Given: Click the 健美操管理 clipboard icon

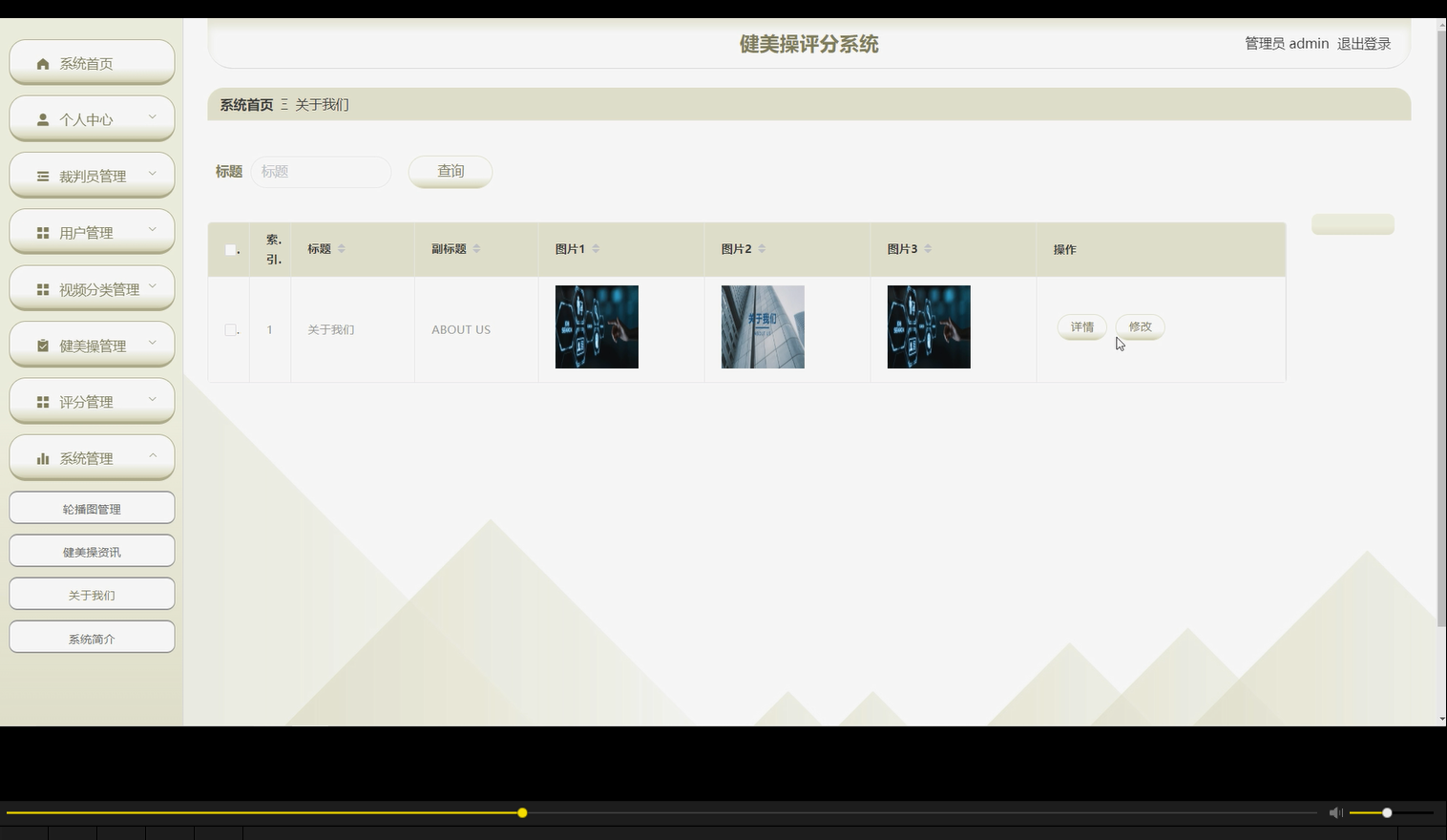Looking at the screenshot, I should (x=43, y=344).
